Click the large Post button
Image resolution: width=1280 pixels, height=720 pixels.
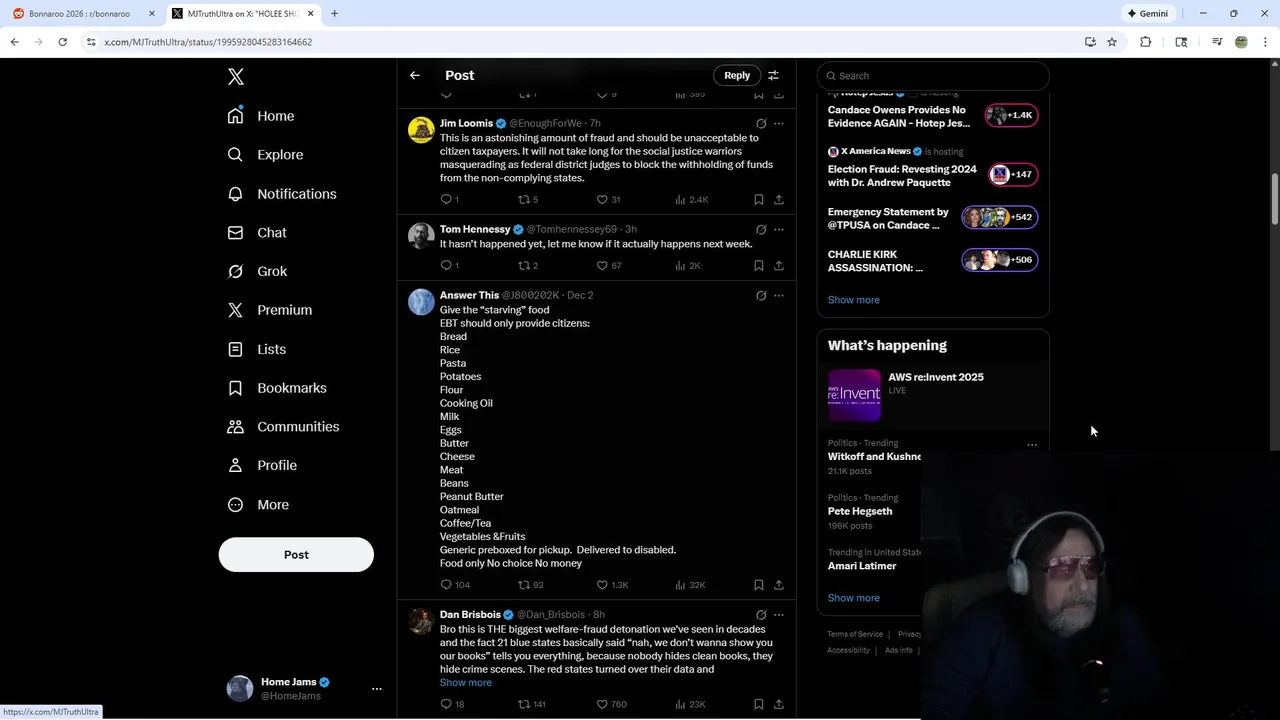(296, 555)
